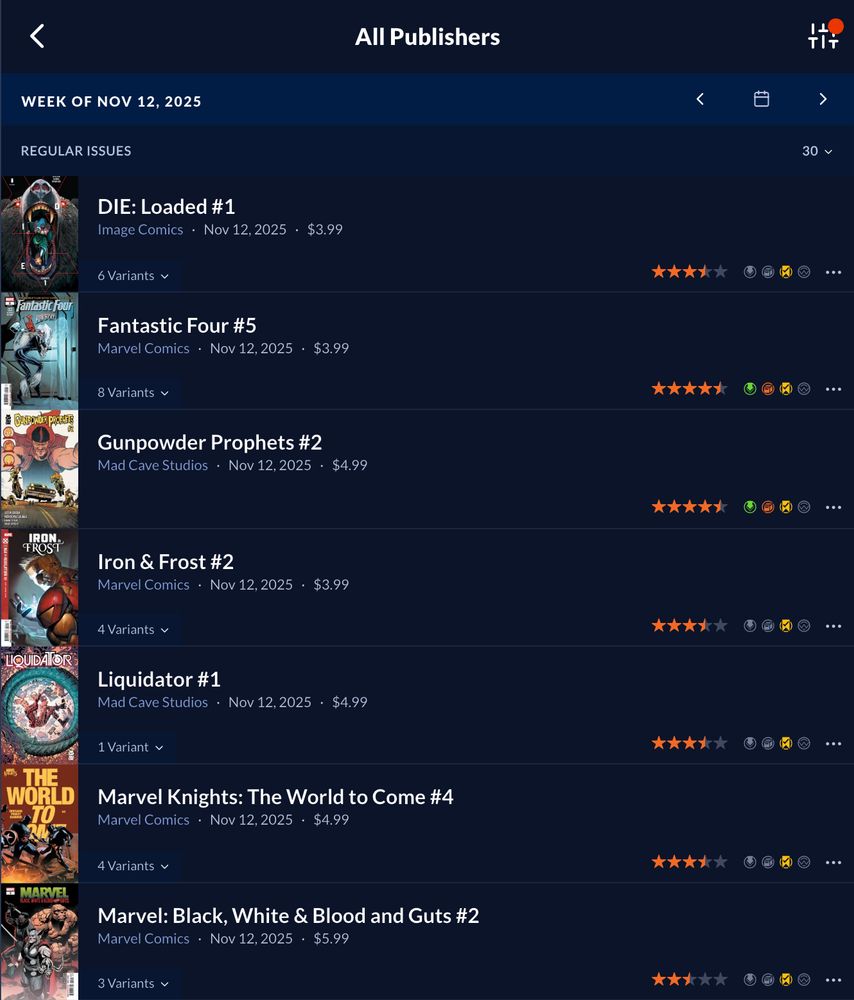Open Marvel Knights: The World to Come #4
The height and width of the screenshot is (1000, 854).
pyautogui.click(x=276, y=797)
